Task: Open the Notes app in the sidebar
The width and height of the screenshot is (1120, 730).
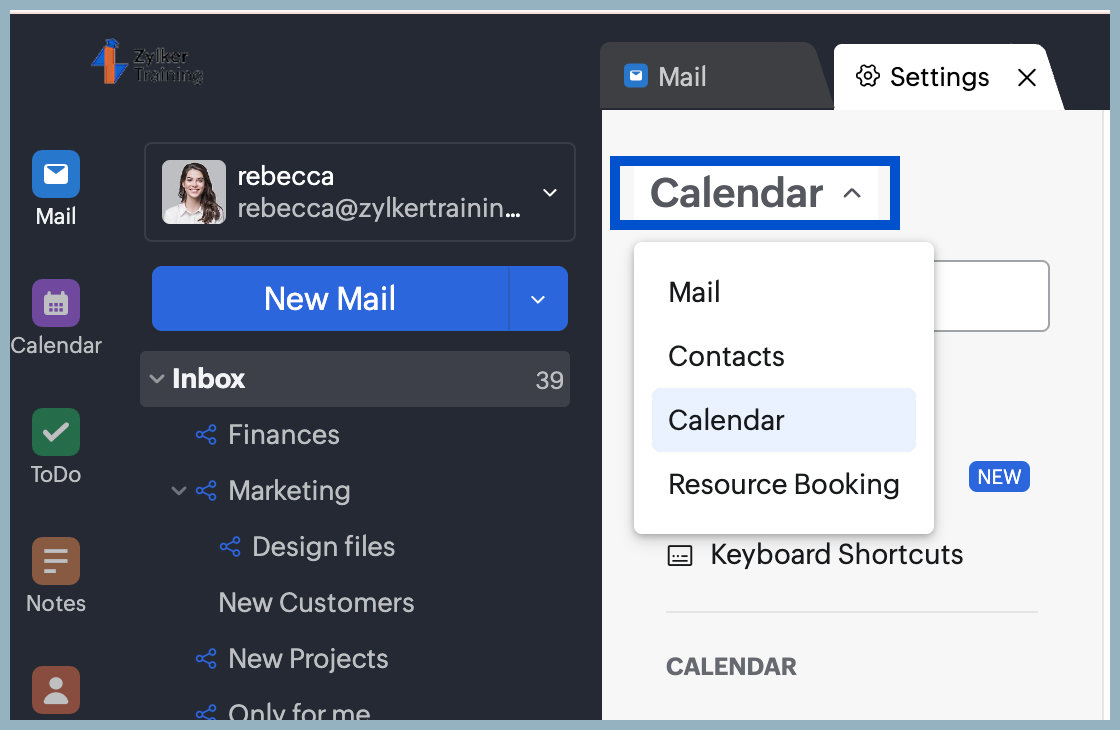Action: pyautogui.click(x=56, y=576)
